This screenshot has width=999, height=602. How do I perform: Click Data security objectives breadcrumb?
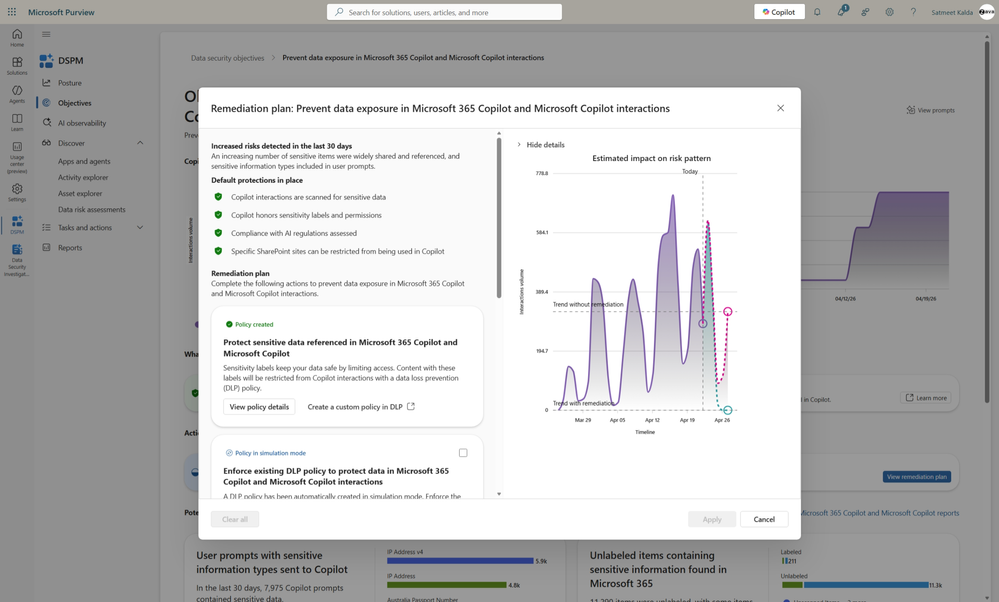pos(227,58)
